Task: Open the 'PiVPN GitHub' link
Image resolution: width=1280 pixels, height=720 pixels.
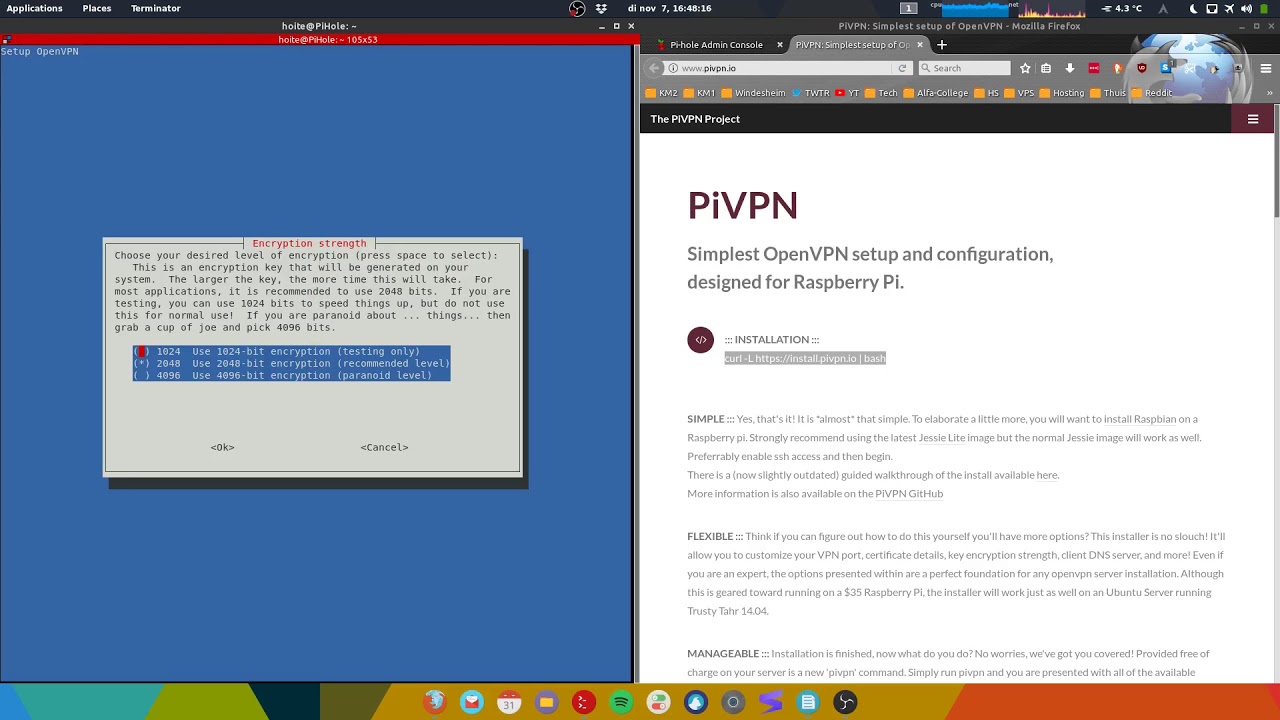Action: pyautogui.click(x=909, y=493)
